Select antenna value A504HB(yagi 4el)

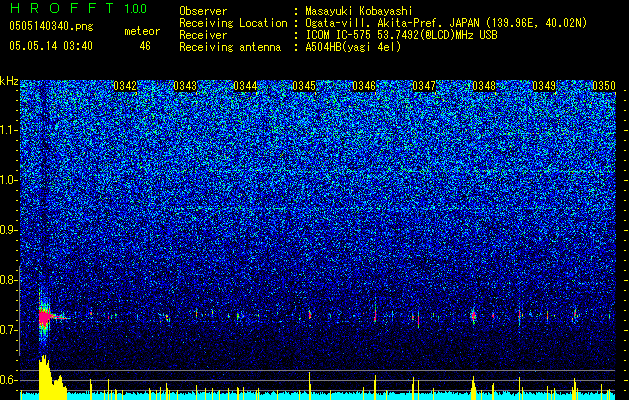tap(353, 47)
